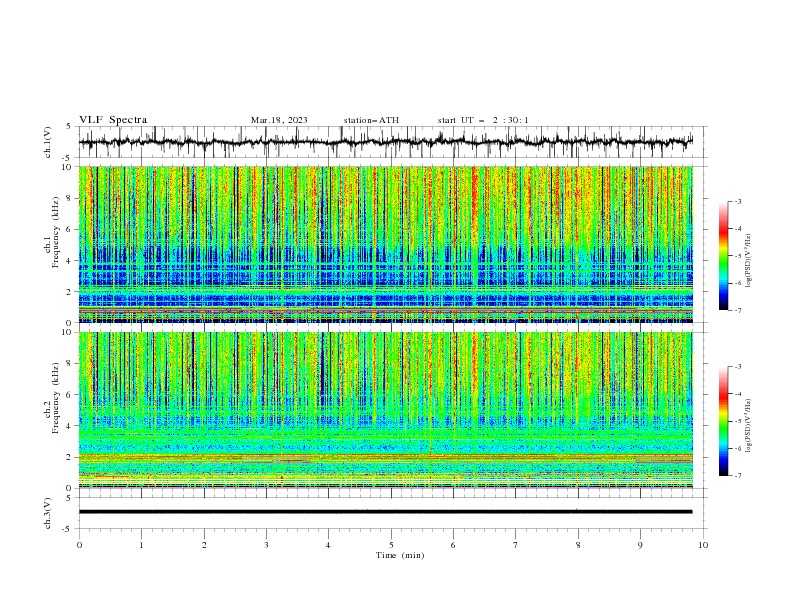The width and height of the screenshot is (792, 612).
Task: Select the "start UT = 2 :30: 1" text
Action: [482, 120]
